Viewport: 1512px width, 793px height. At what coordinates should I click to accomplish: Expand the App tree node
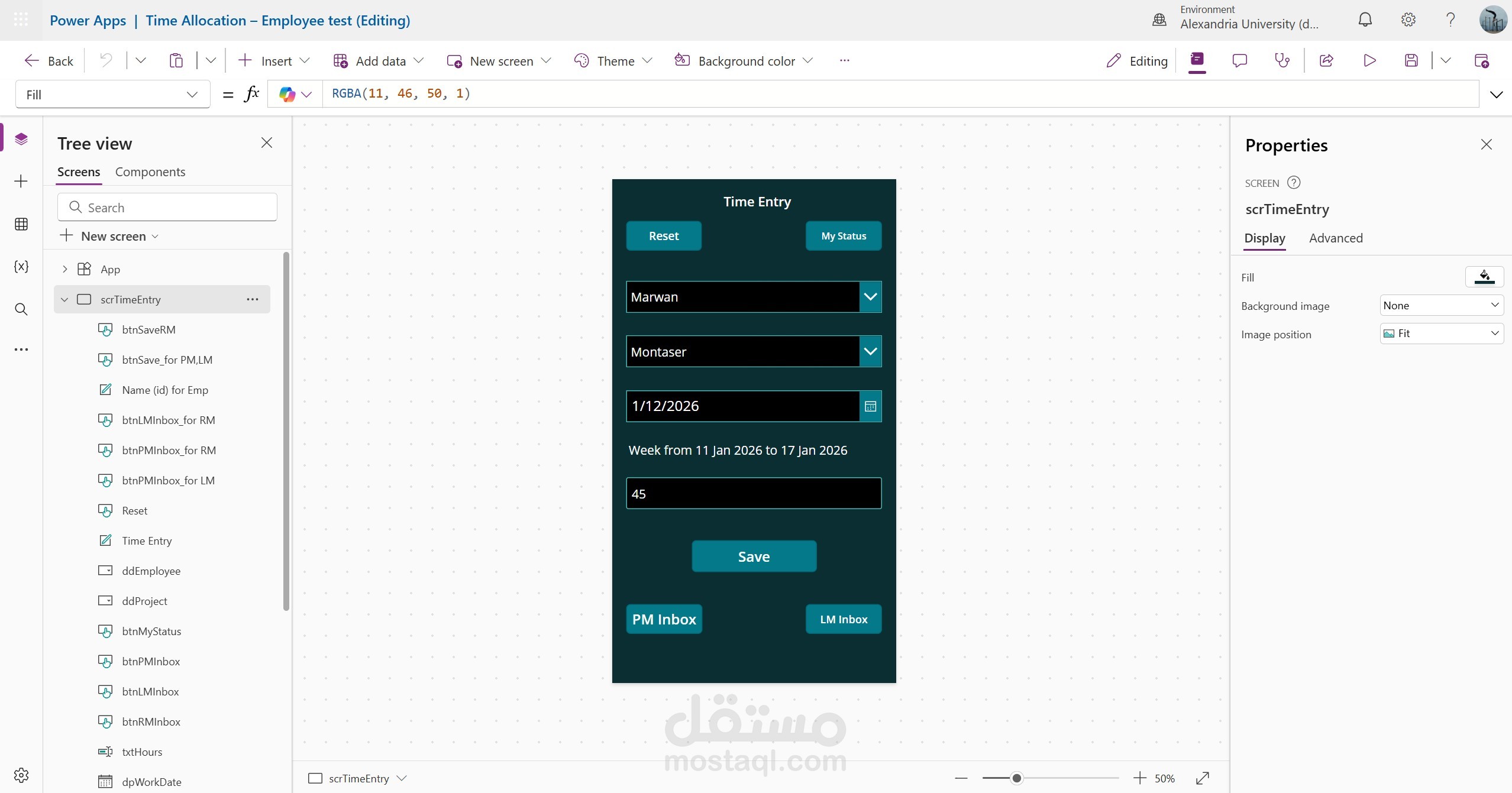[x=64, y=269]
